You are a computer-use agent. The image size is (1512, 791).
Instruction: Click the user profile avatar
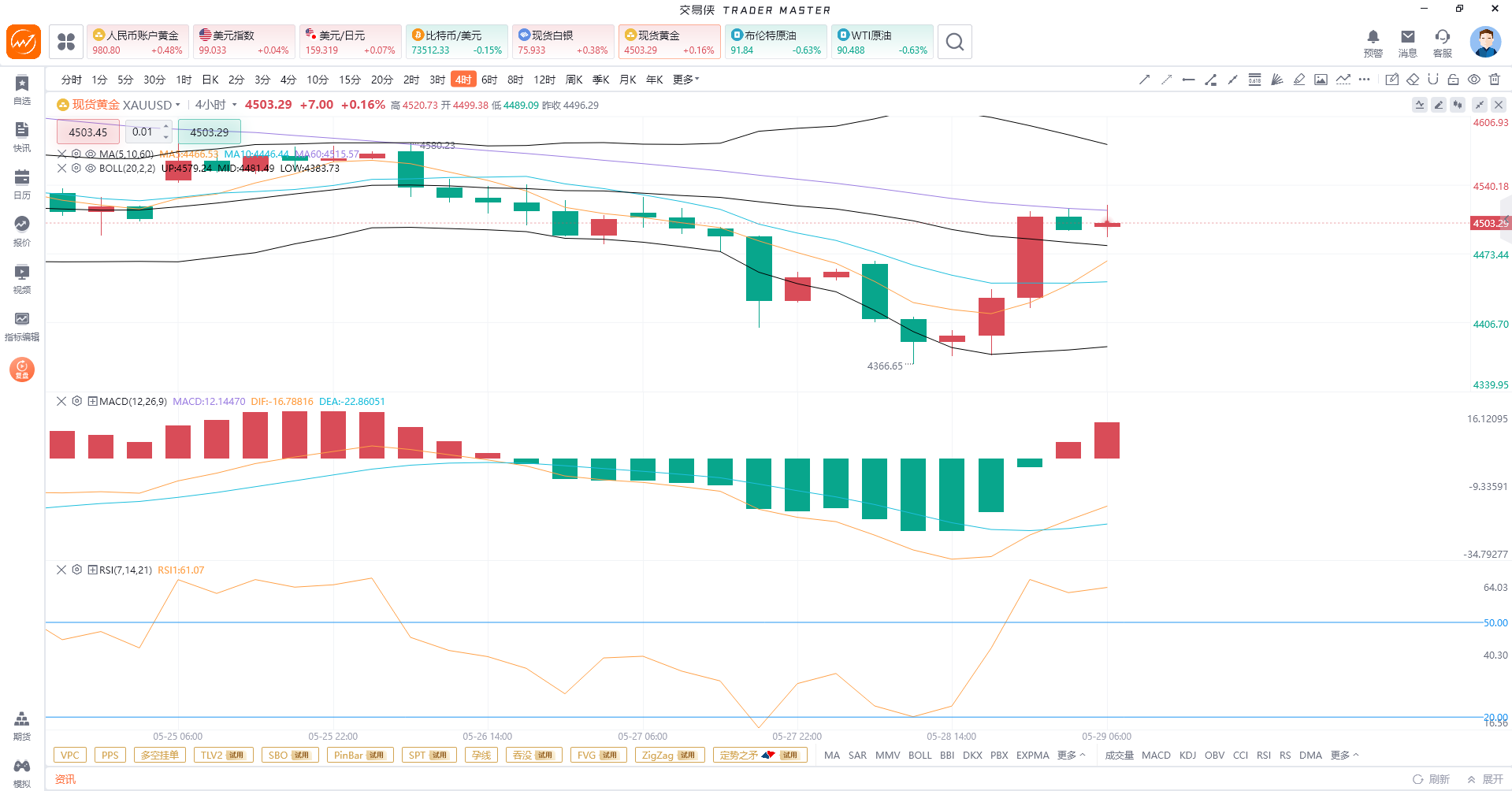1485,42
